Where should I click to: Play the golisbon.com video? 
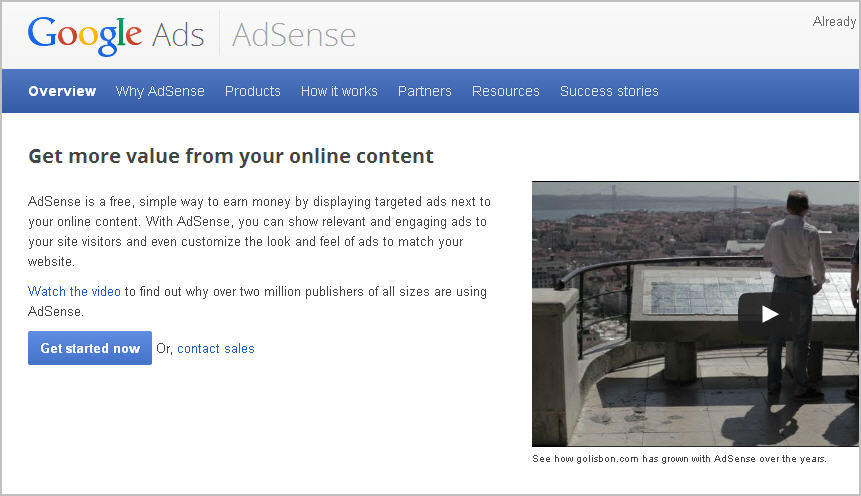[x=769, y=314]
